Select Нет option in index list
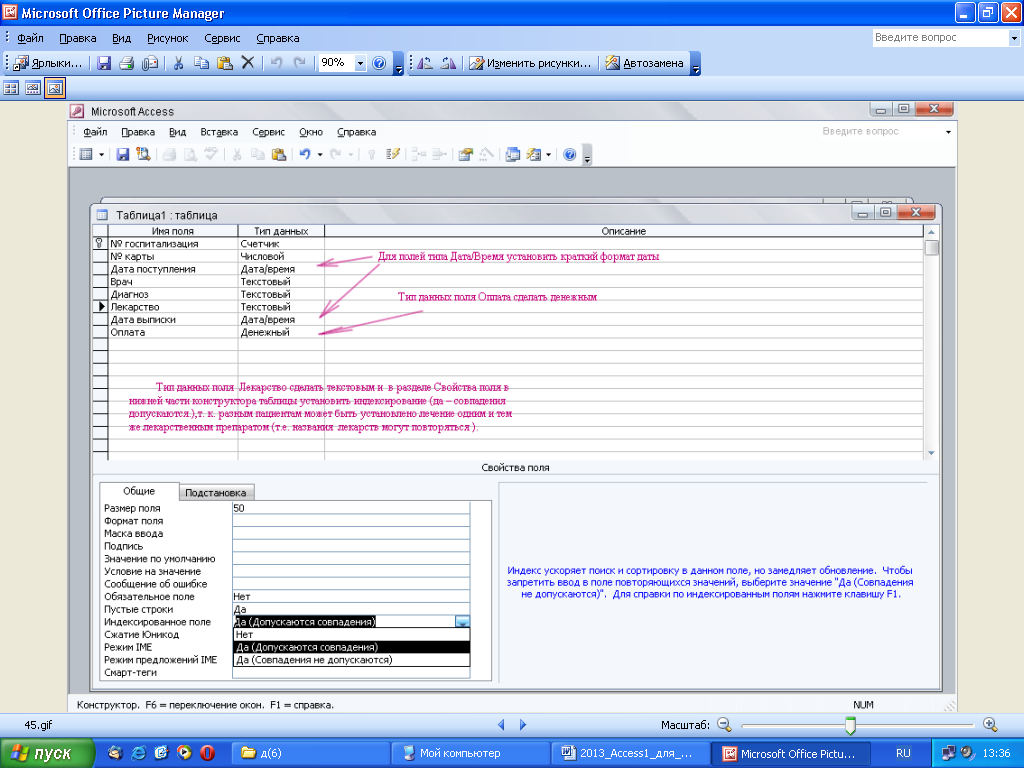This screenshot has height=768, width=1024. pos(351,634)
